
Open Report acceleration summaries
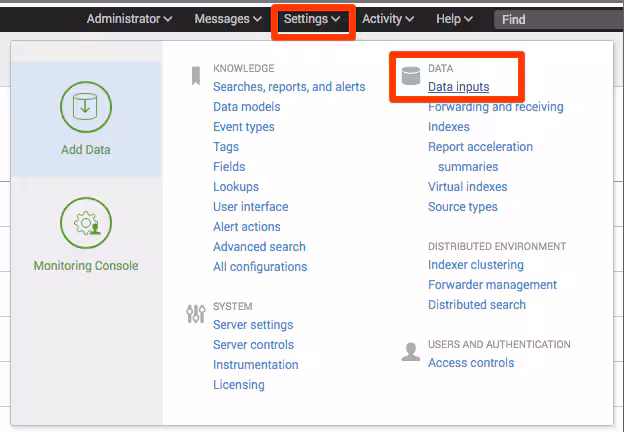480,157
